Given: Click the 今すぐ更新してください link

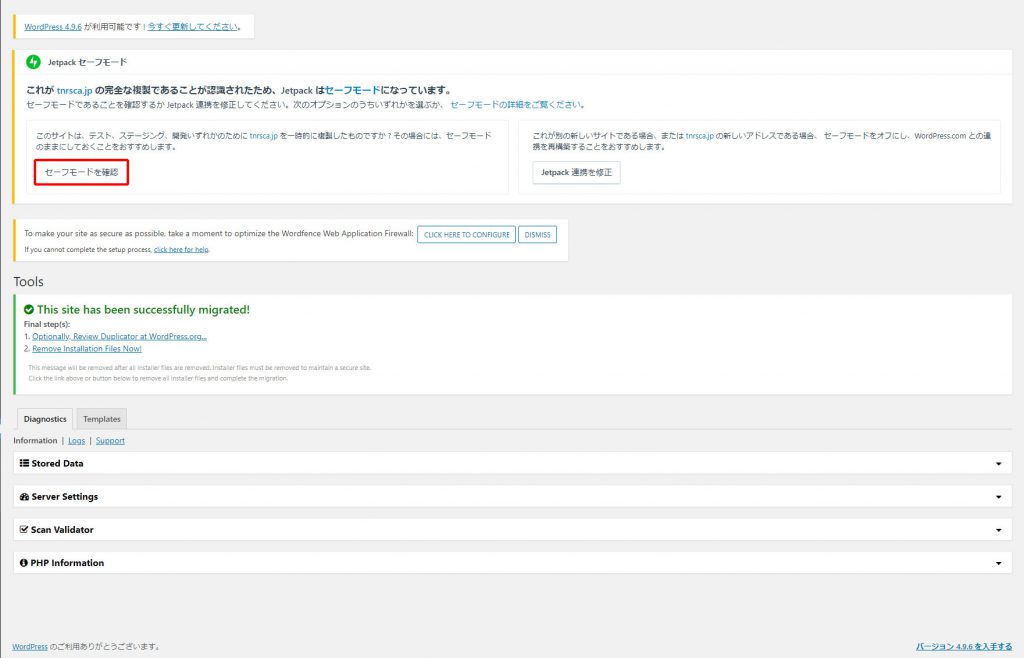Looking at the screenshot, I should click(x=193, y=27).
